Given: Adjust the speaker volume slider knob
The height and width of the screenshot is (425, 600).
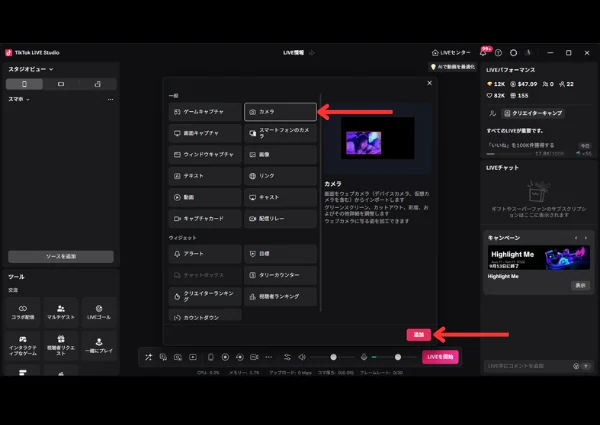Looking at the screenshot, I should [x=333, y=357].
